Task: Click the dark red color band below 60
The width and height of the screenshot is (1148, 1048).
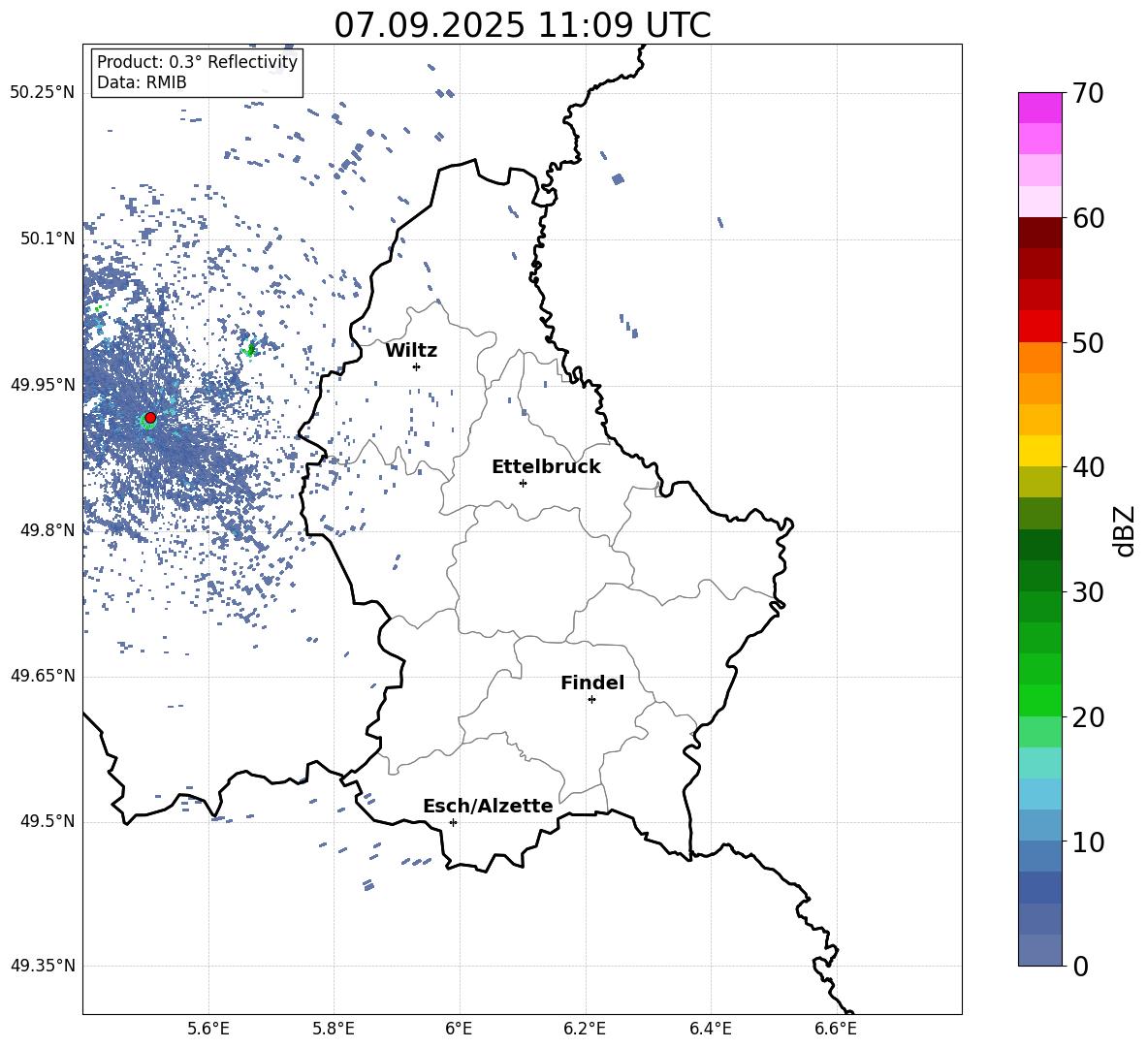Action: [1040, 234]
